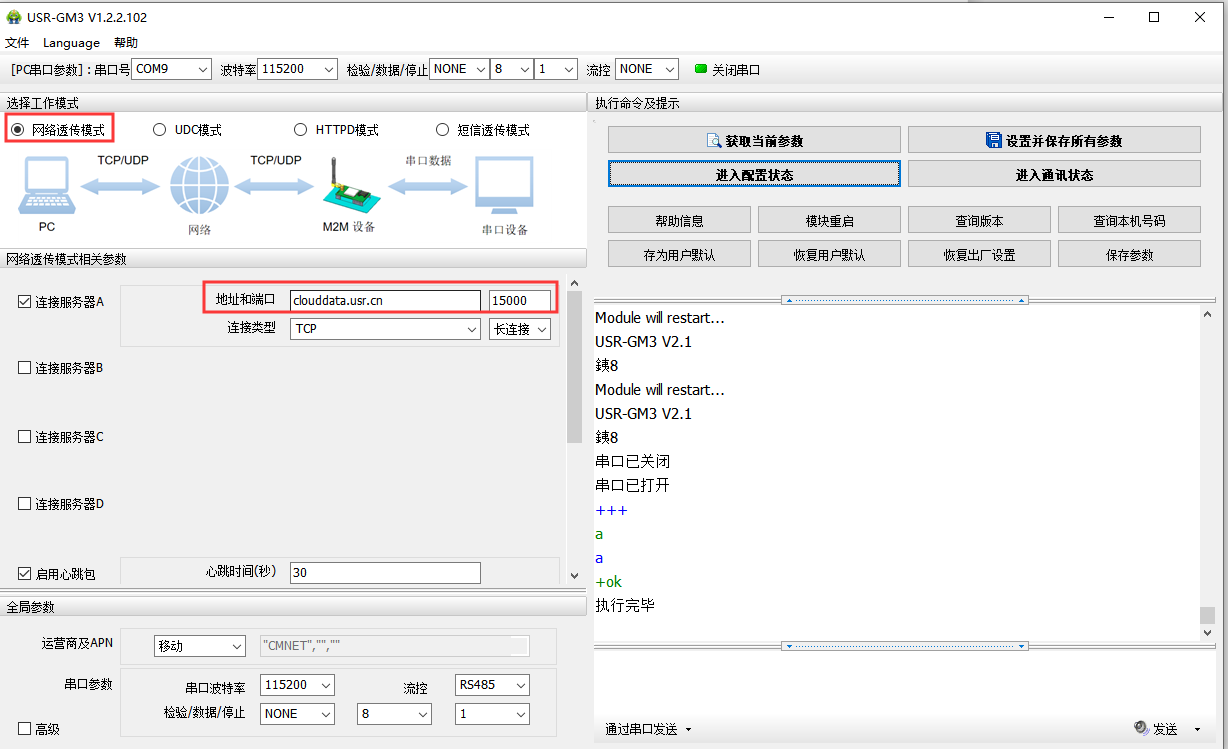The width and height of the screenshot is (1228, 749).
Task: Click the 串口设备 monitor diagram icon
Action: click(x=503, y=188)
